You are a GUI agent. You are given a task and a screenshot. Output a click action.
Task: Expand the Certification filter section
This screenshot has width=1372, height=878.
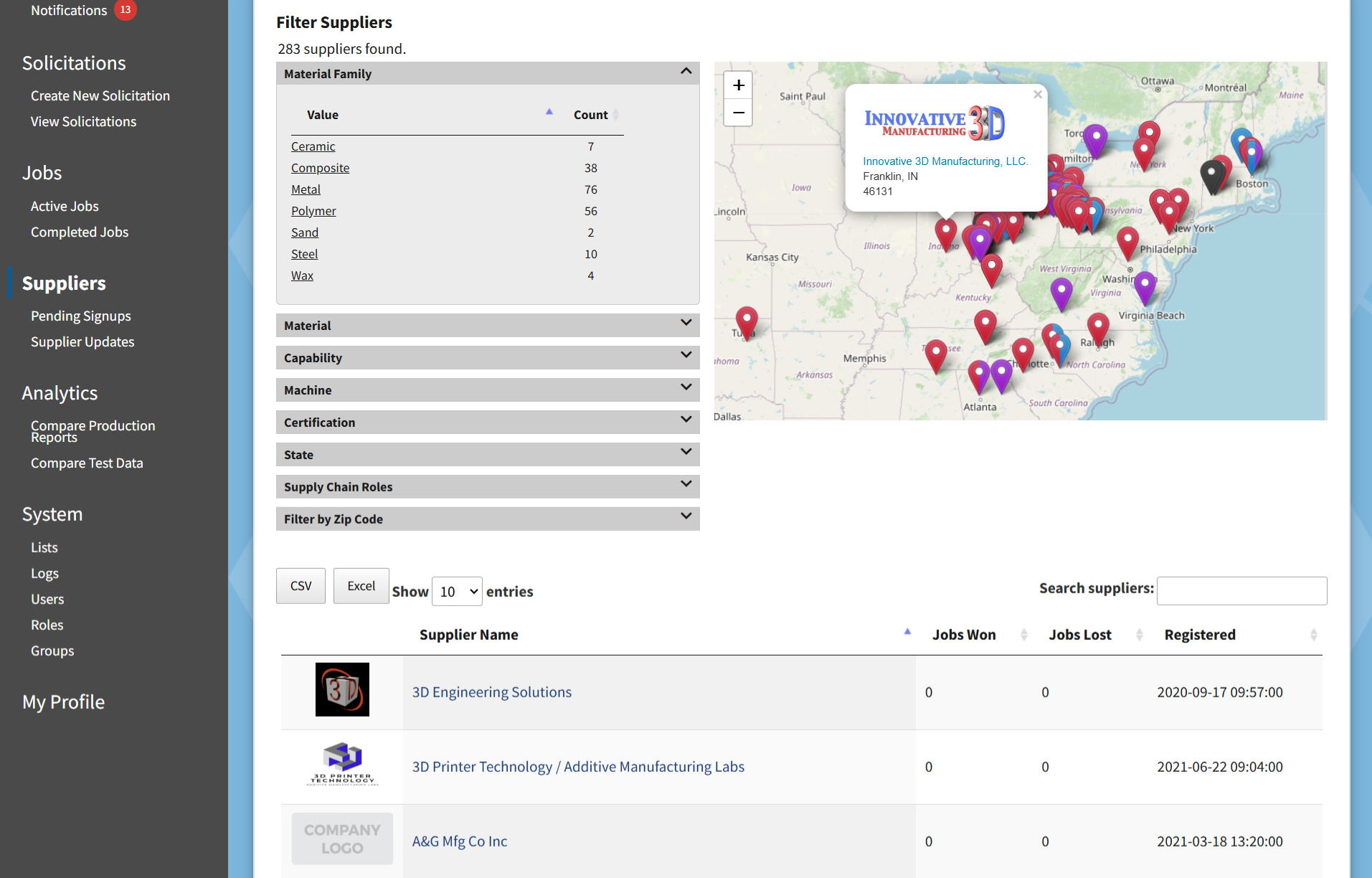488,422
